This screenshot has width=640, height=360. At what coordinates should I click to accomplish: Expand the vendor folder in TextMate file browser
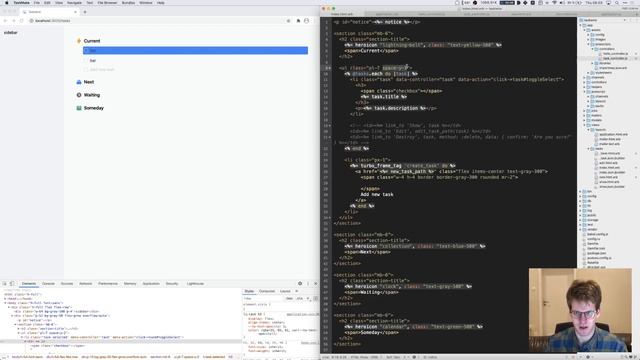tap(580, 229)
